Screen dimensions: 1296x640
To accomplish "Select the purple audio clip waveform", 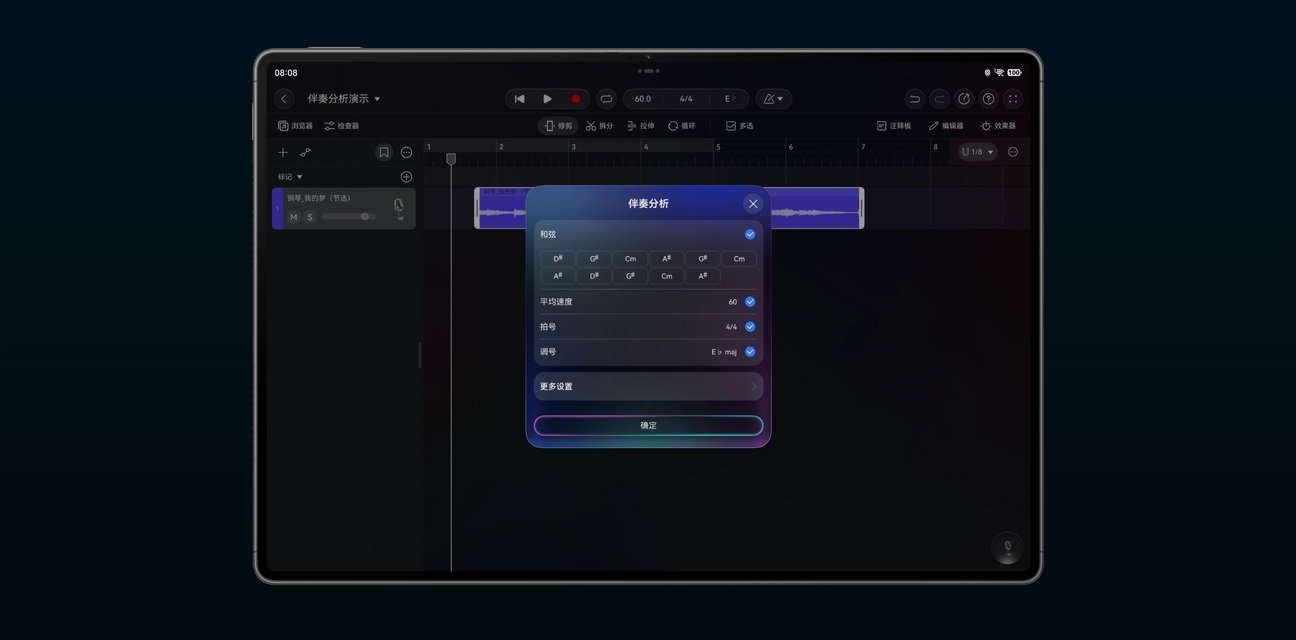I will (x=815, y=208).
